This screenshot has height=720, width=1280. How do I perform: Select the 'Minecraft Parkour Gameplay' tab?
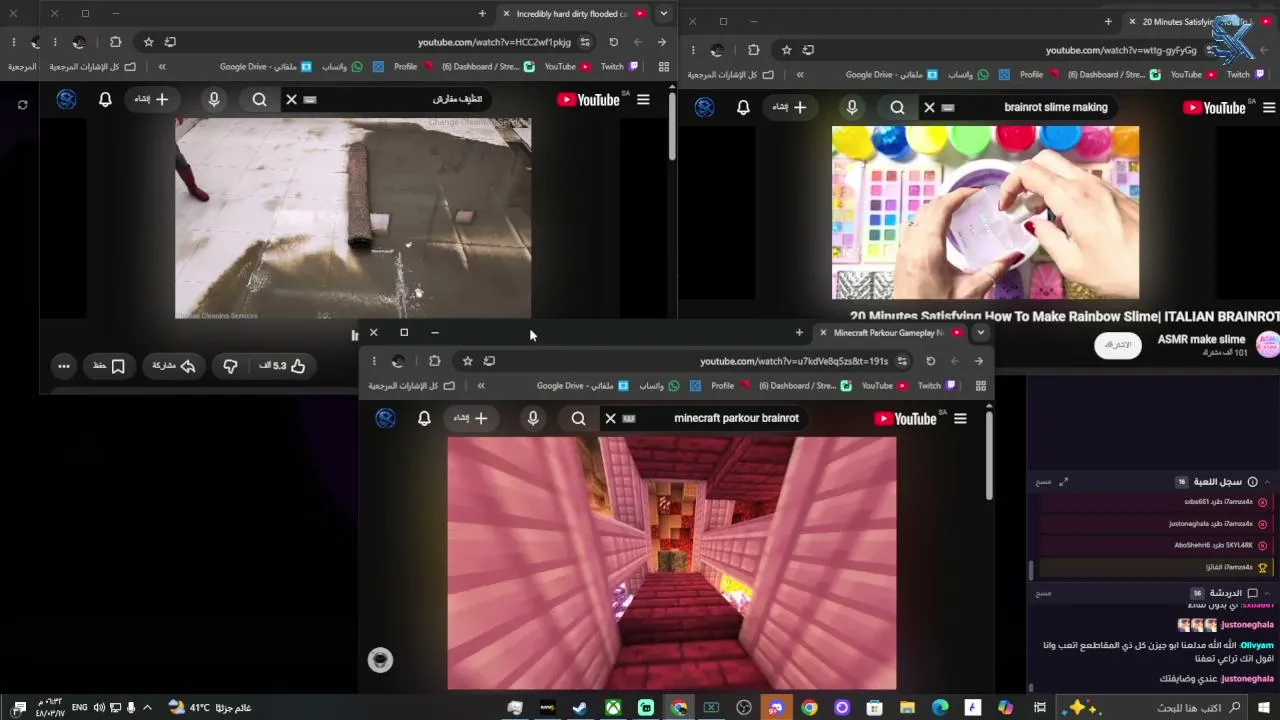(x=892, y=333)
